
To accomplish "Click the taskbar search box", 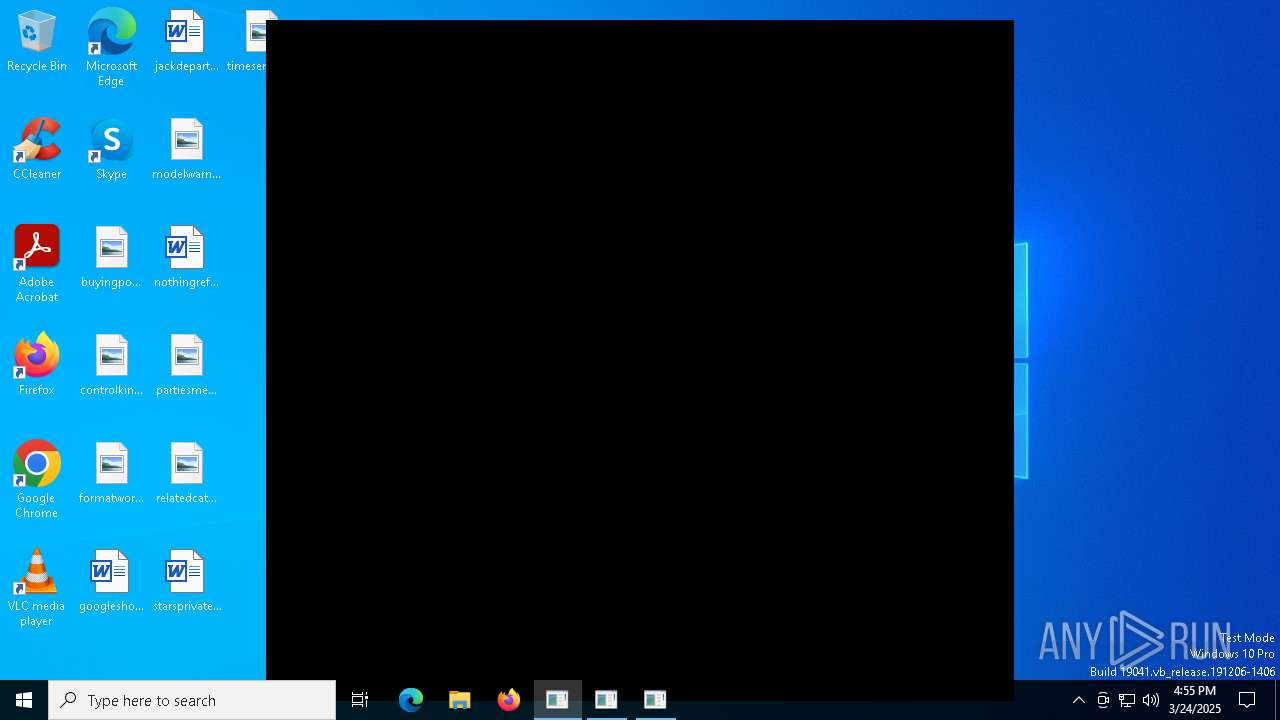I will [192, 700].
